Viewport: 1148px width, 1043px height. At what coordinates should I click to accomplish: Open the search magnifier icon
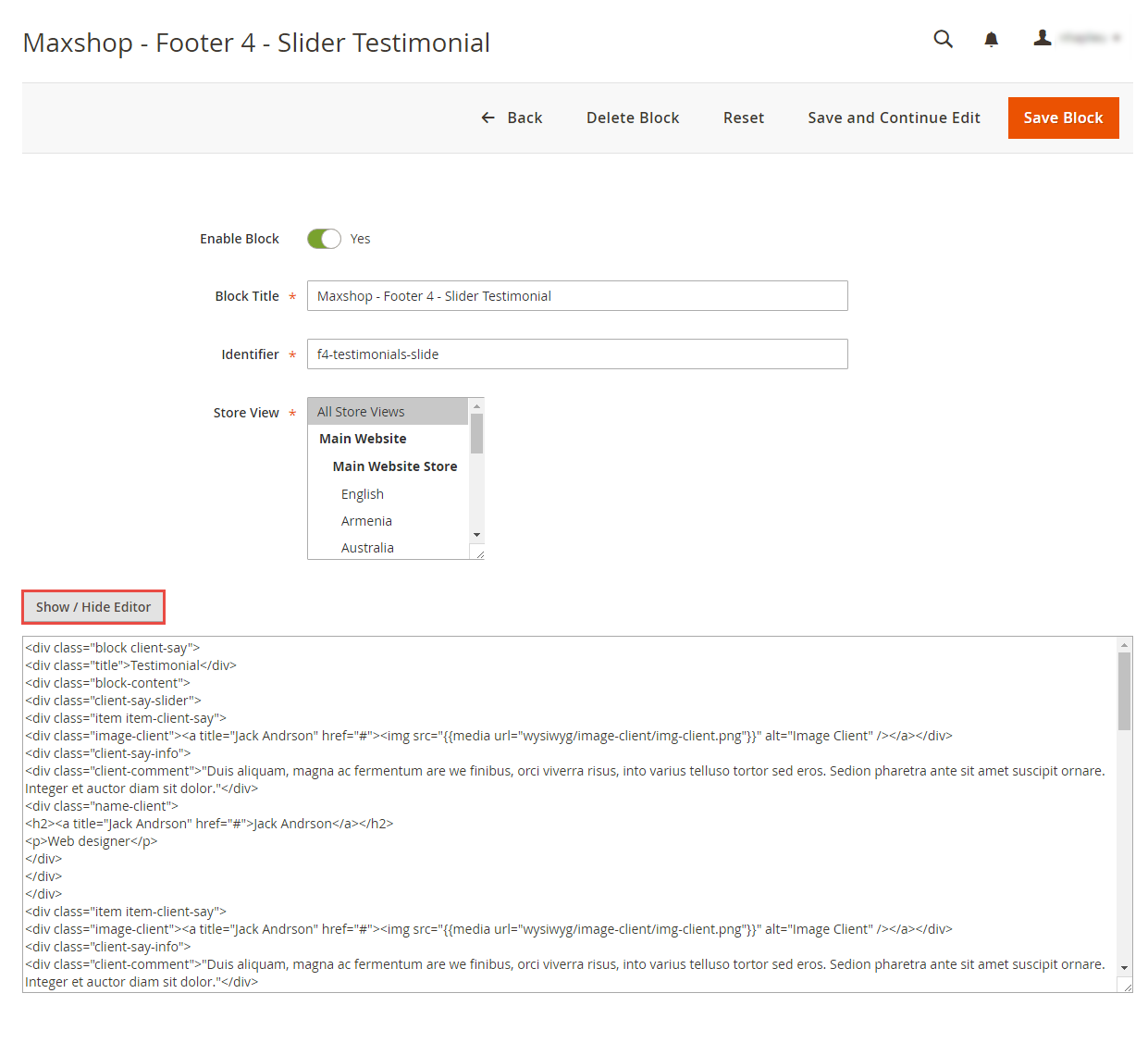[x=943, y=39]
